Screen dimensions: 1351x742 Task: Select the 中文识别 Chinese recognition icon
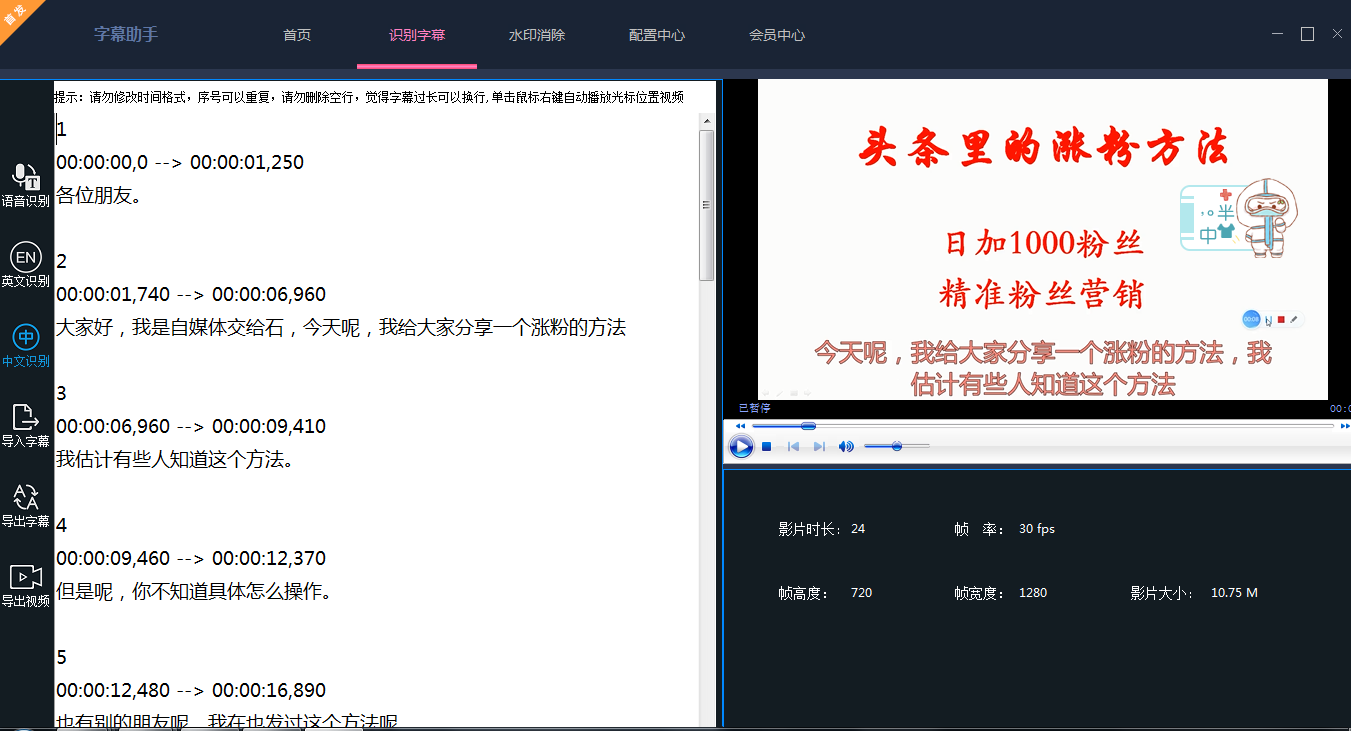(x=26, y=345)
